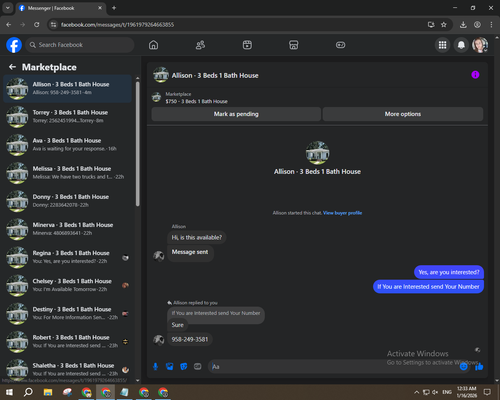Open Melissa 3 Beds 1 Bath House chat

pos(68,173)
